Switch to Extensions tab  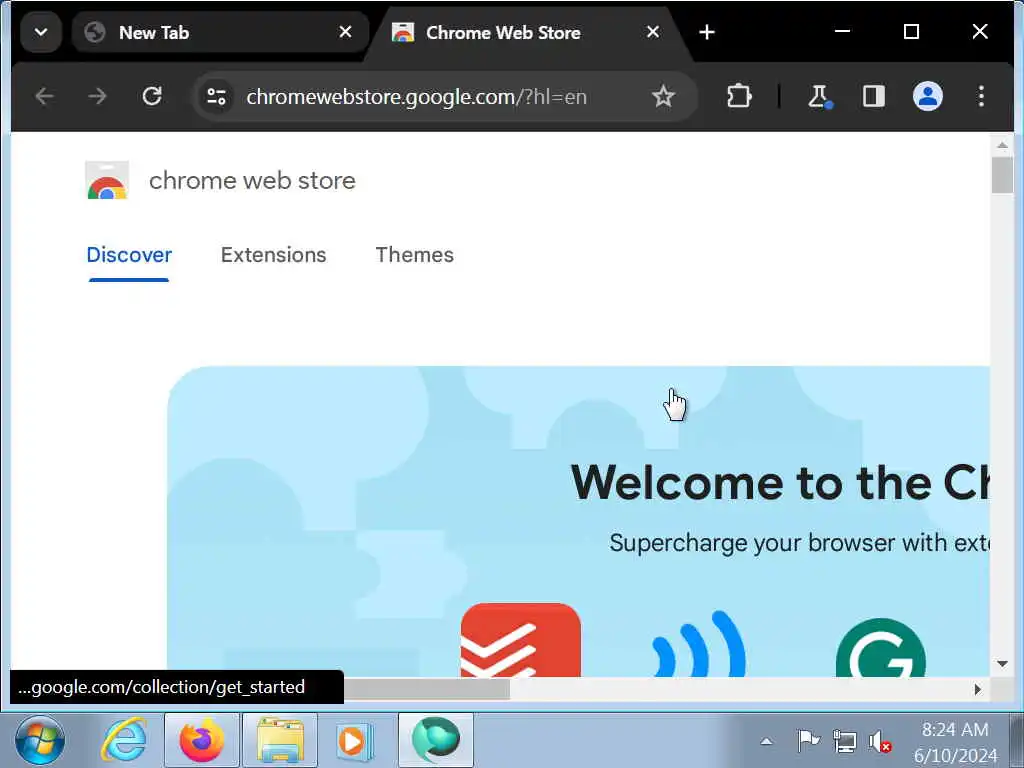click(x=273, y=255)
